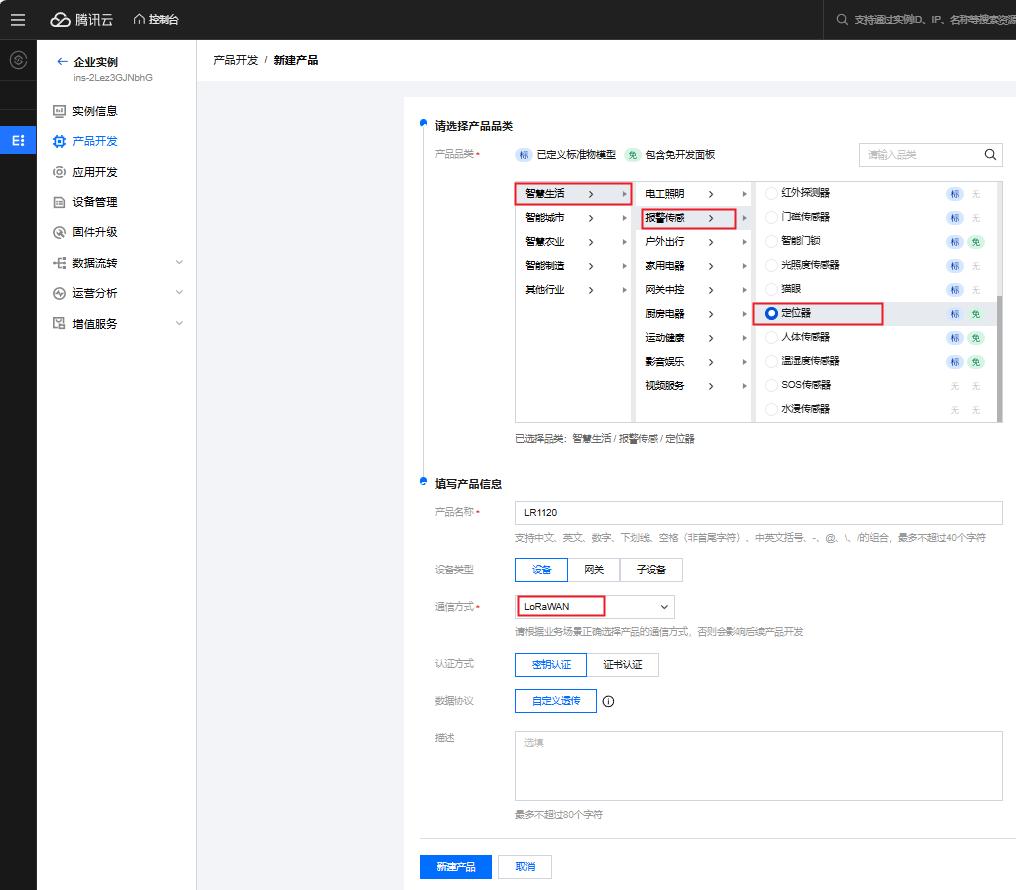Click the 标 legend badge for standard model

pyautogui.click(x=524, y=155)
